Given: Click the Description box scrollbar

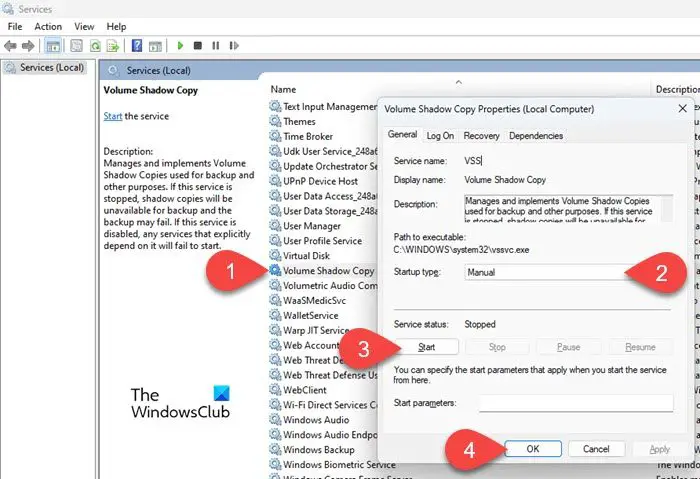Looking at the screenshot, I should tap(667, 208).
